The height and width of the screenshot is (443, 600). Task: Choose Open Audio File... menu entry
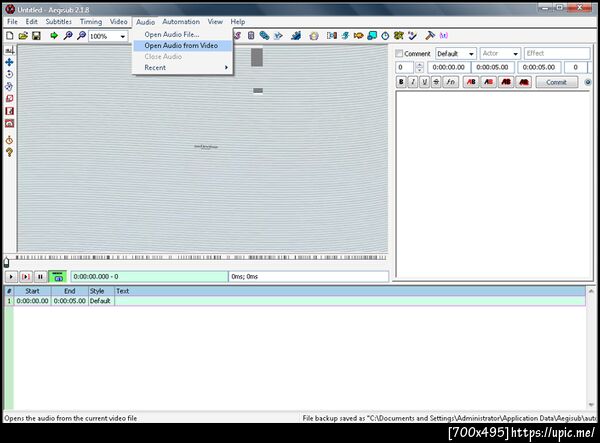click(183, 34)
